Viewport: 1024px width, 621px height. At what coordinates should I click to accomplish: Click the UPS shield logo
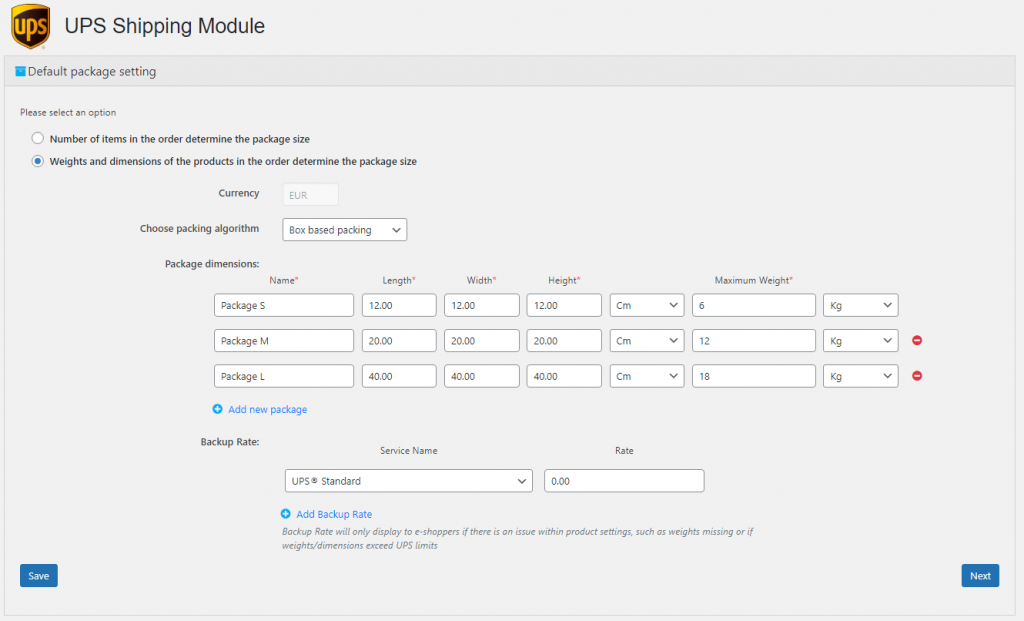coord(30,25)
